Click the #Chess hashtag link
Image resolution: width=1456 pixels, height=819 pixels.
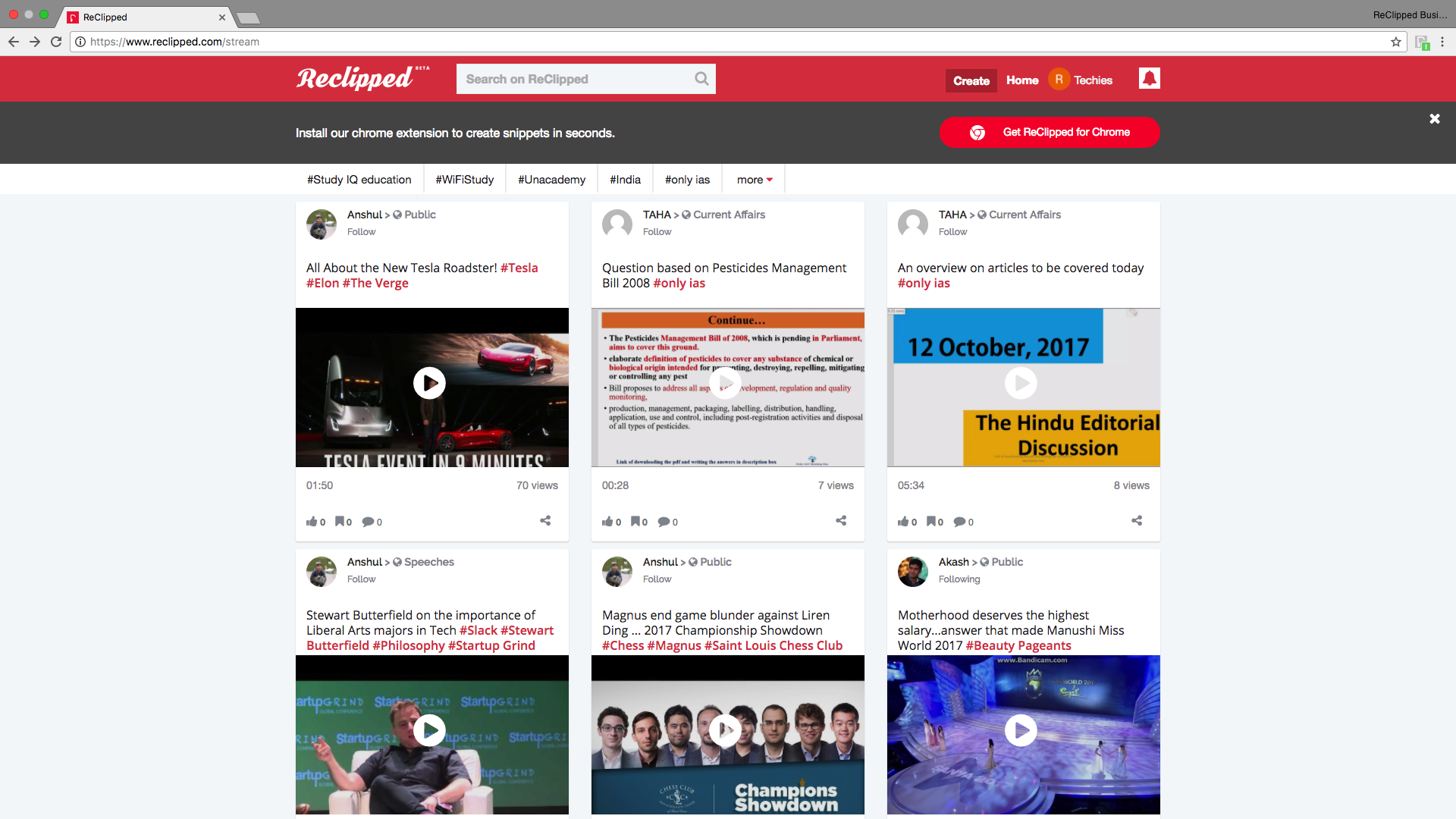[x=623, y=645]
